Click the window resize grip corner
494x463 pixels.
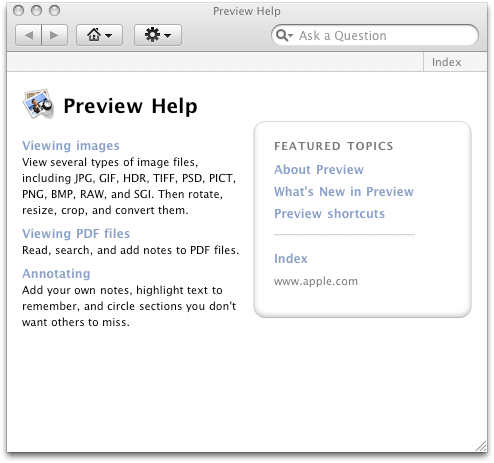[481, 446]
